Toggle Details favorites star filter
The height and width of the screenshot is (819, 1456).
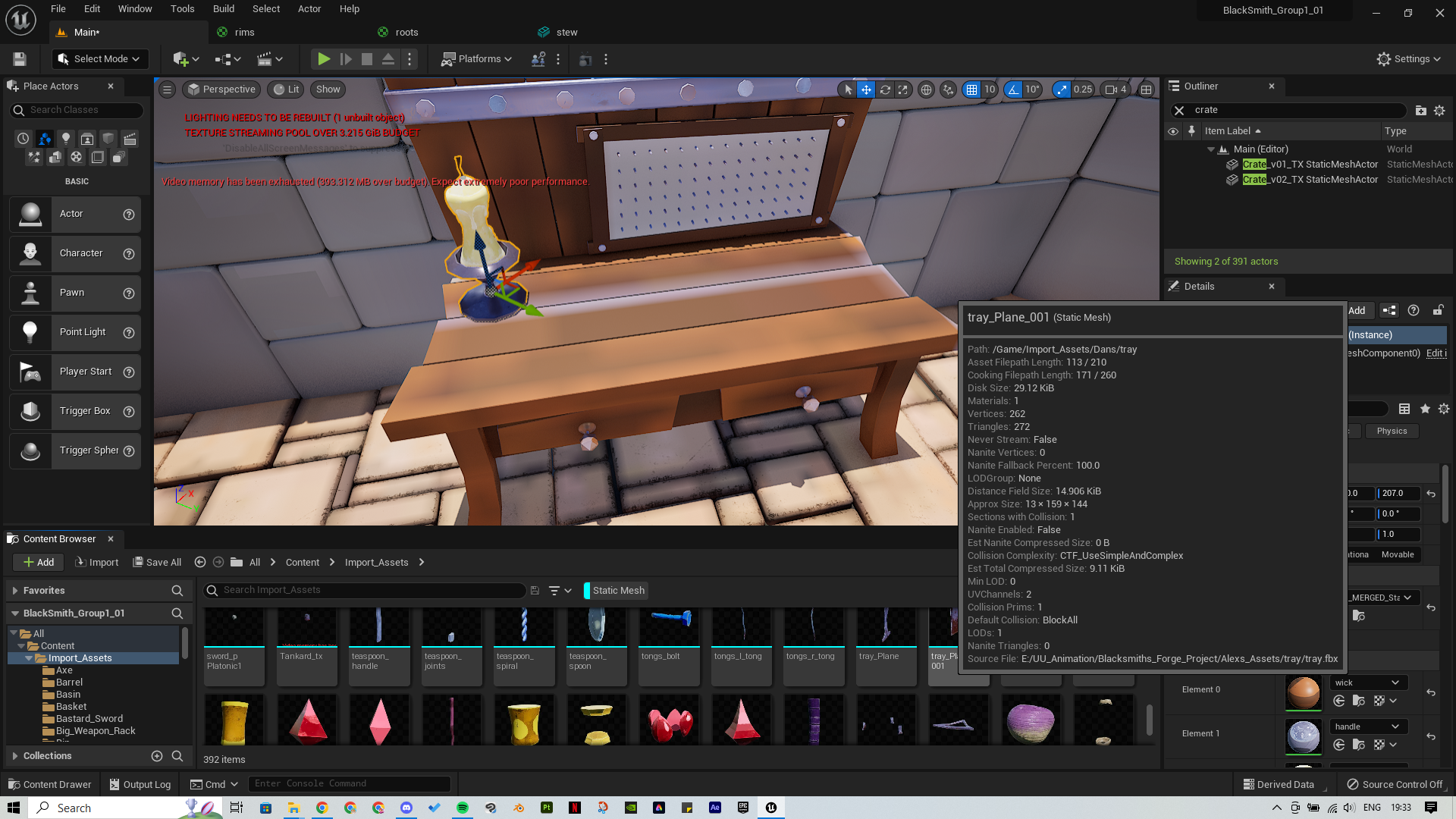(x=1425, y=409)
